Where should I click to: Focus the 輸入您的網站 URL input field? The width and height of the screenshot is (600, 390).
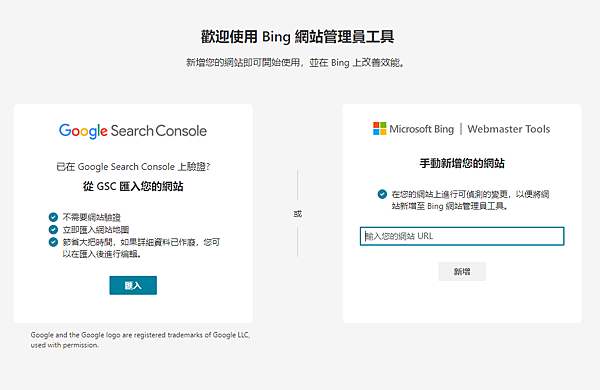pyautogui.click(x=462, y=236)
